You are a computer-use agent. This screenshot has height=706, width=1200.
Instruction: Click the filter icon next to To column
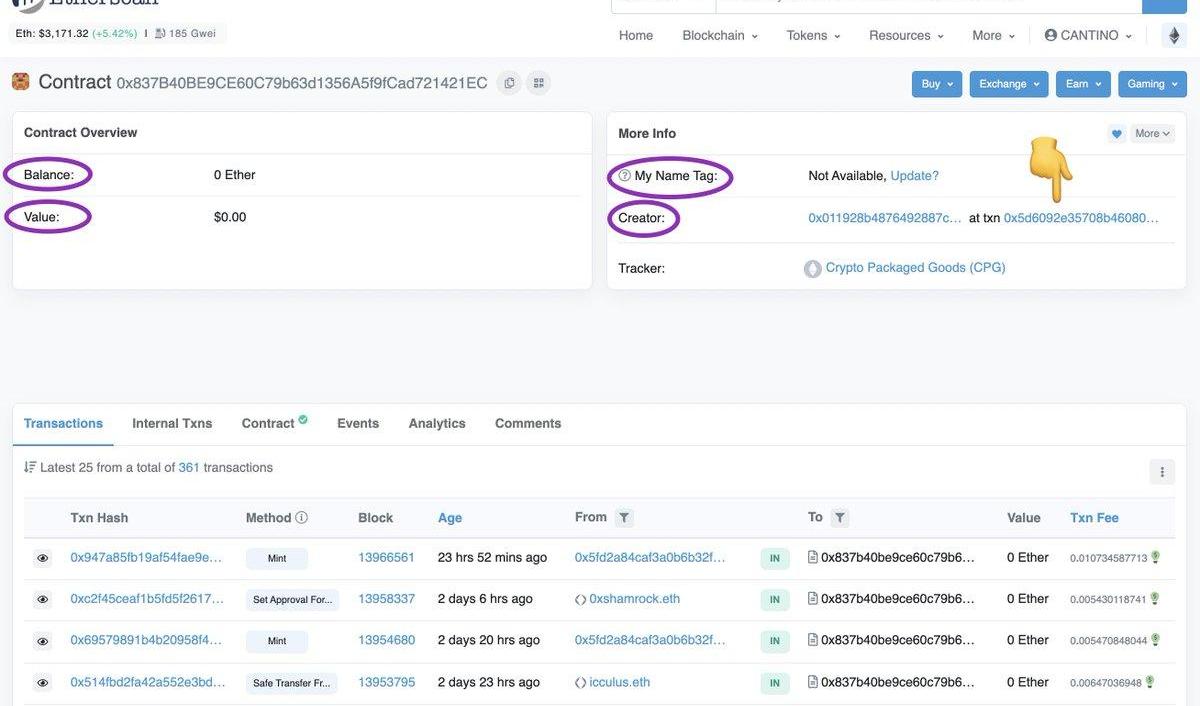(840, 518)
